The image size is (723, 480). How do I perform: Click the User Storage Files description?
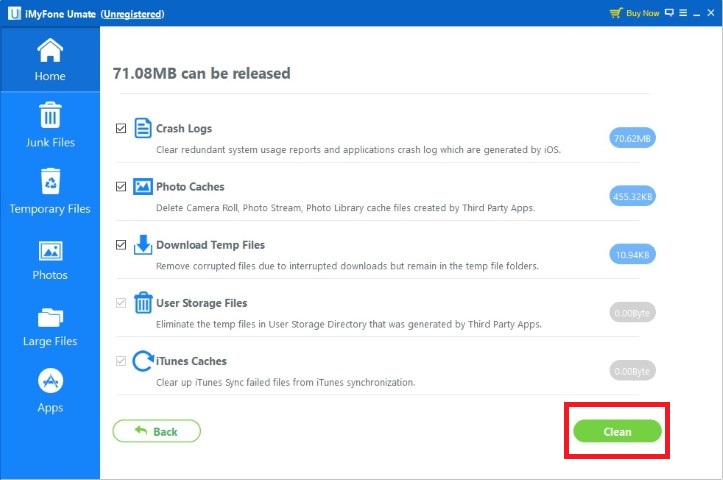click(x=349, y=324)
